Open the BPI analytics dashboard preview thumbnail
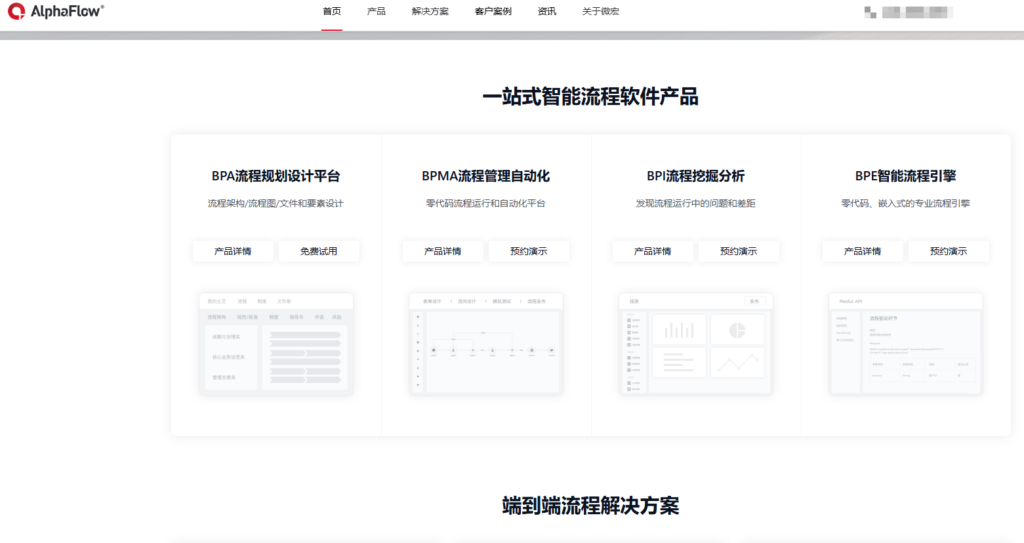 [696, 344]
